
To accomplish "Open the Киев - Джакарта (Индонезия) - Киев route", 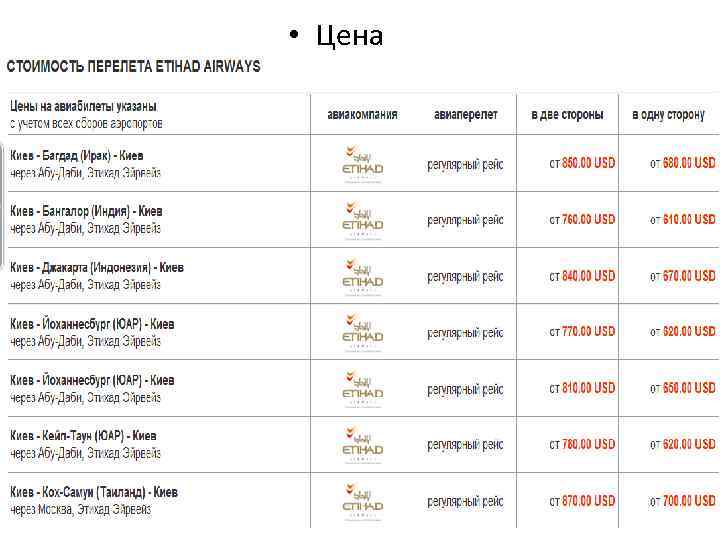I will [x=97, y=268].
